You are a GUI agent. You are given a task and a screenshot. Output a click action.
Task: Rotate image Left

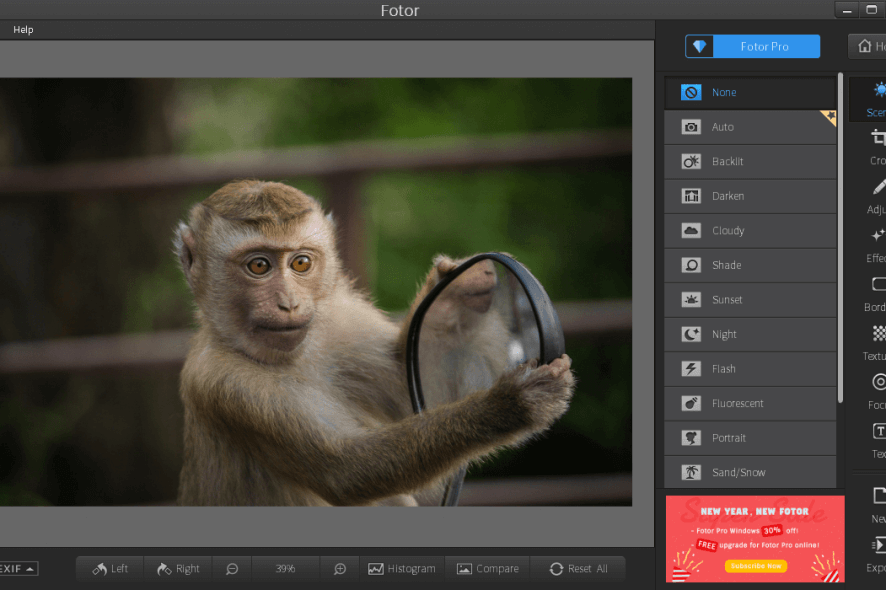(x=110, y=569)
